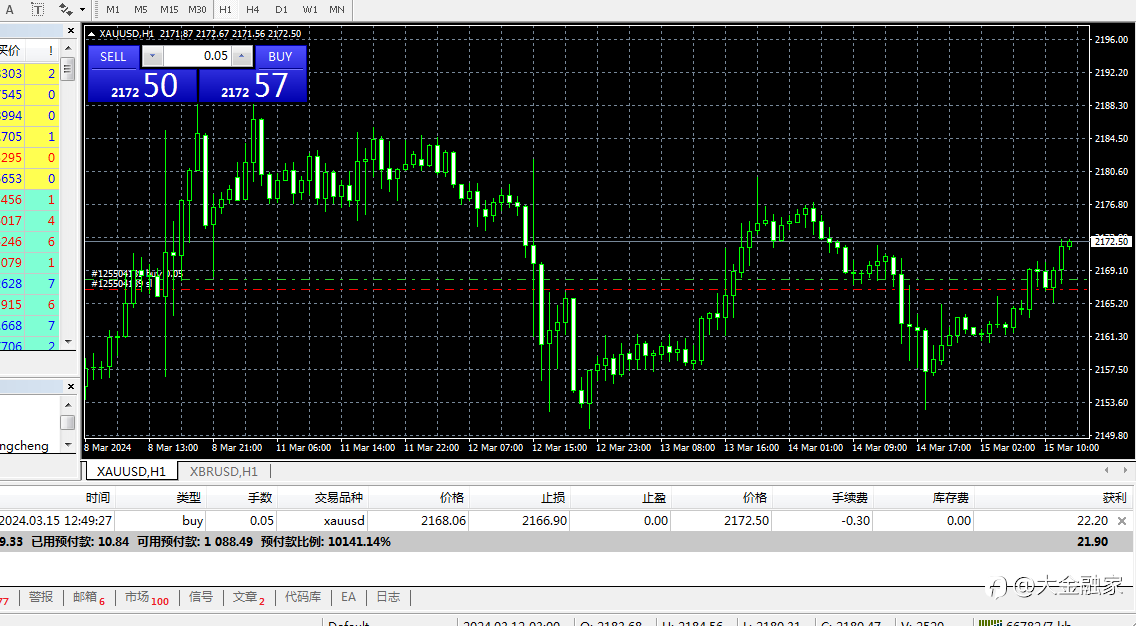Close the navigator panel below market watch
The image size is (1136, 626).
click(70, 386)
